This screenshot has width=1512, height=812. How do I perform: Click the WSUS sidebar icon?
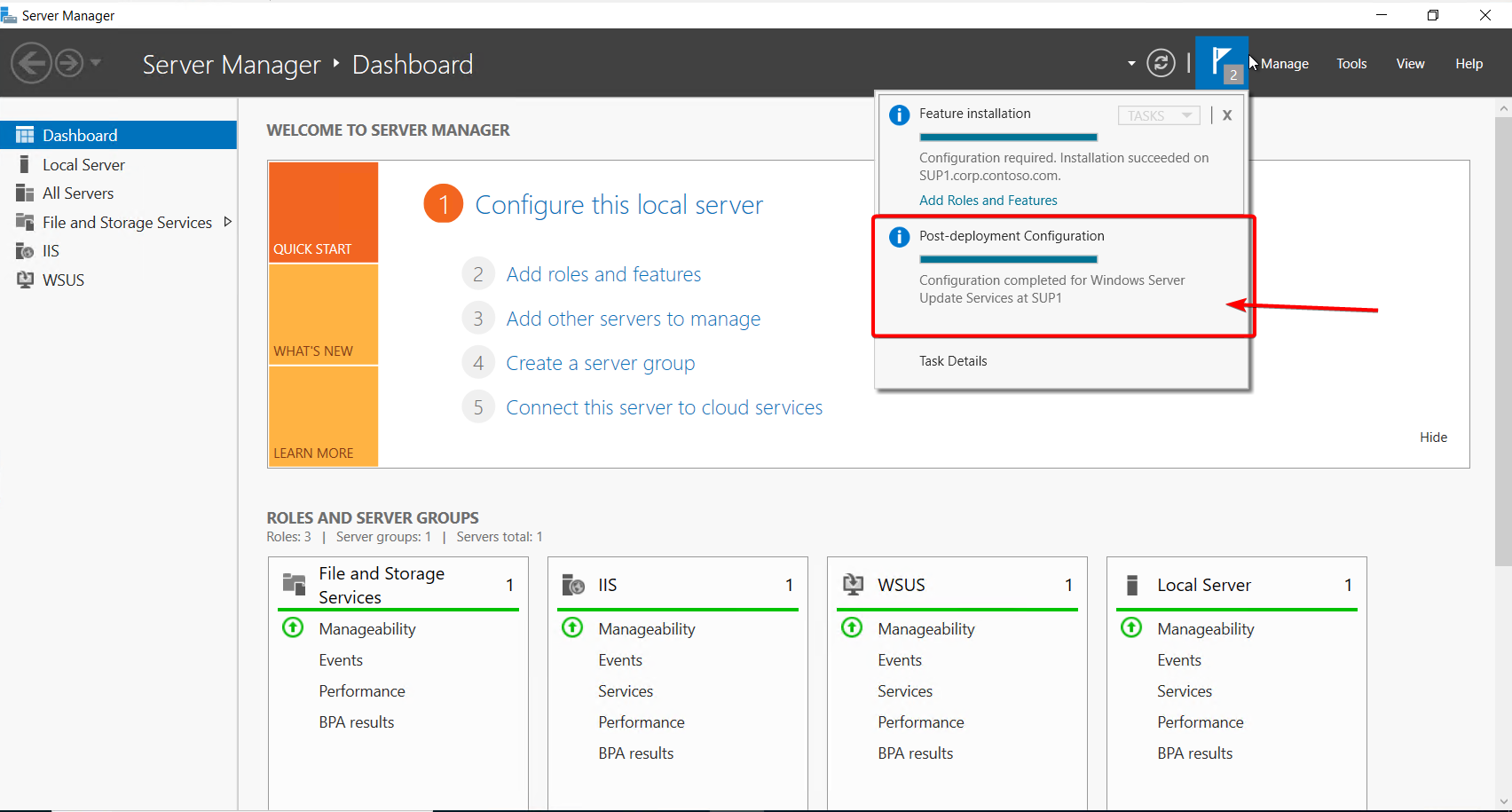tap(25, 280)
